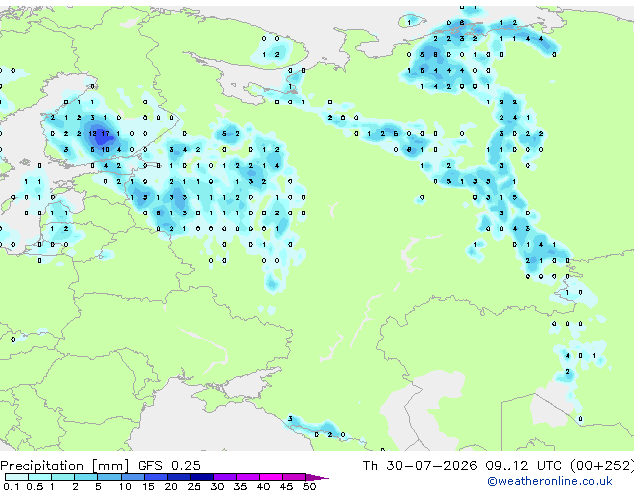This screenshot has height=490, width=634.
Task: Click the 10–15 mm legend swatch
Action: coord(132,477)
